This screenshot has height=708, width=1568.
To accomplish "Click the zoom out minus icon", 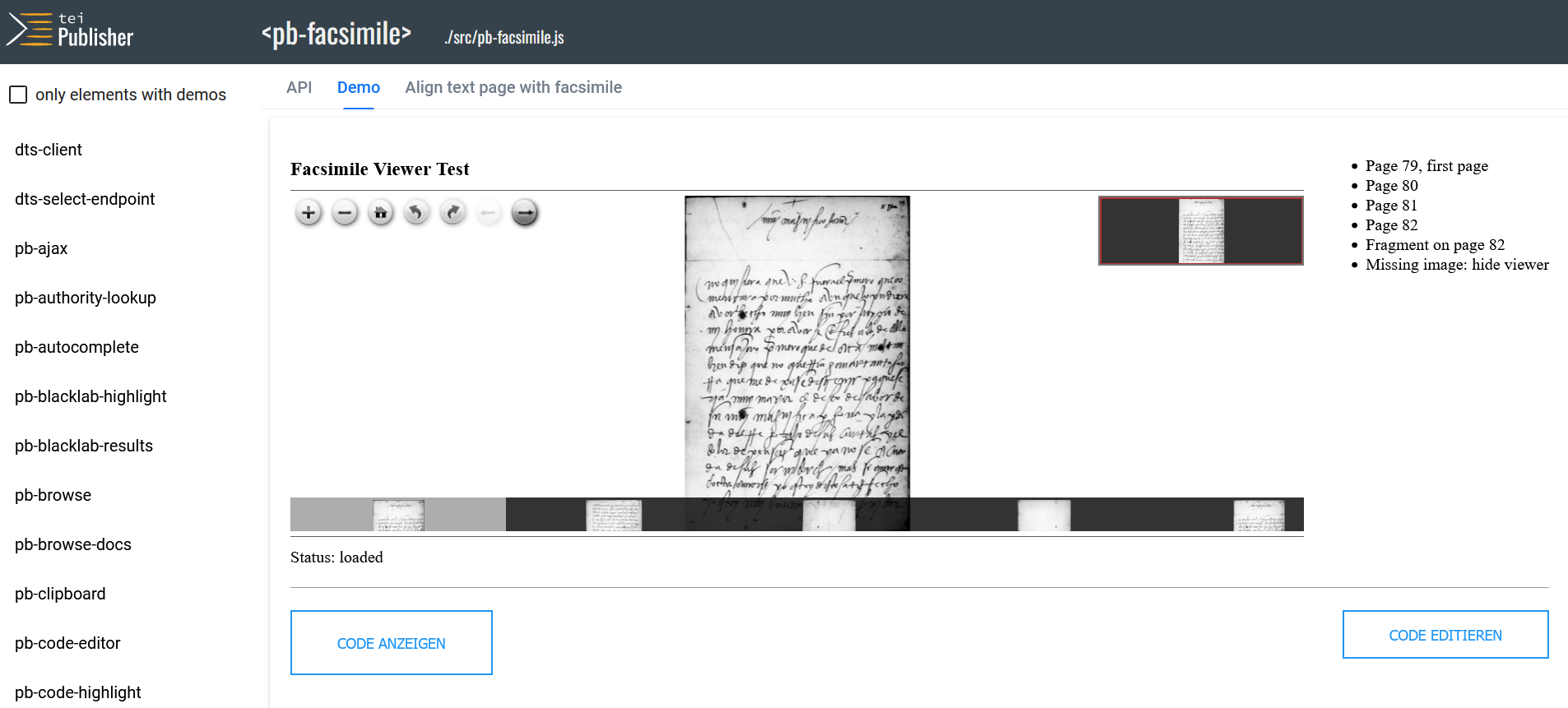I will click(x=345, y=213).
